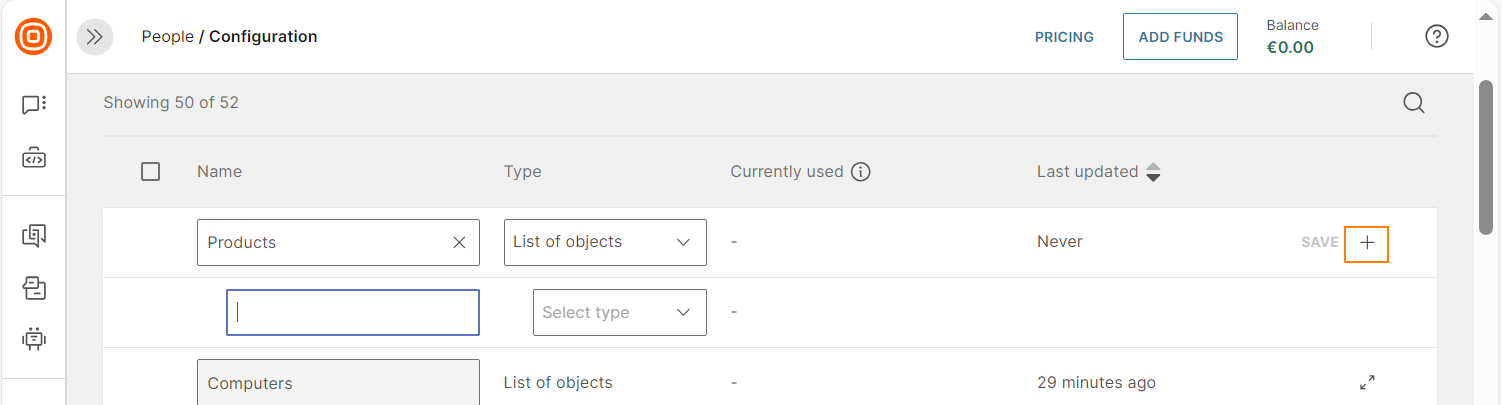Click the Infobip orange logo icon
The image size is (1502, 405).
33,37
